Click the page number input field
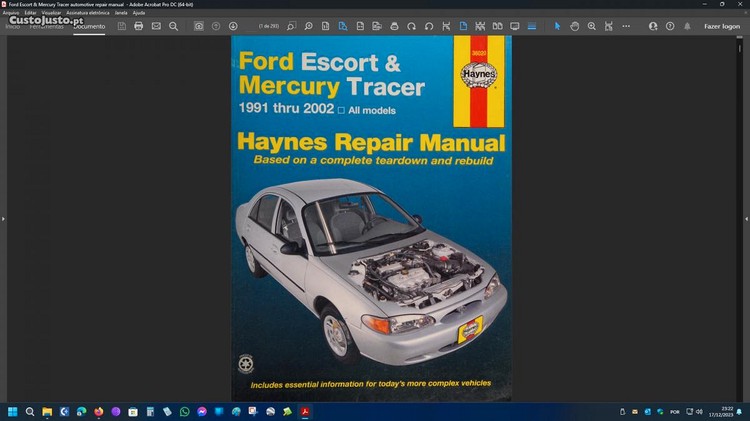 (268, 26)
